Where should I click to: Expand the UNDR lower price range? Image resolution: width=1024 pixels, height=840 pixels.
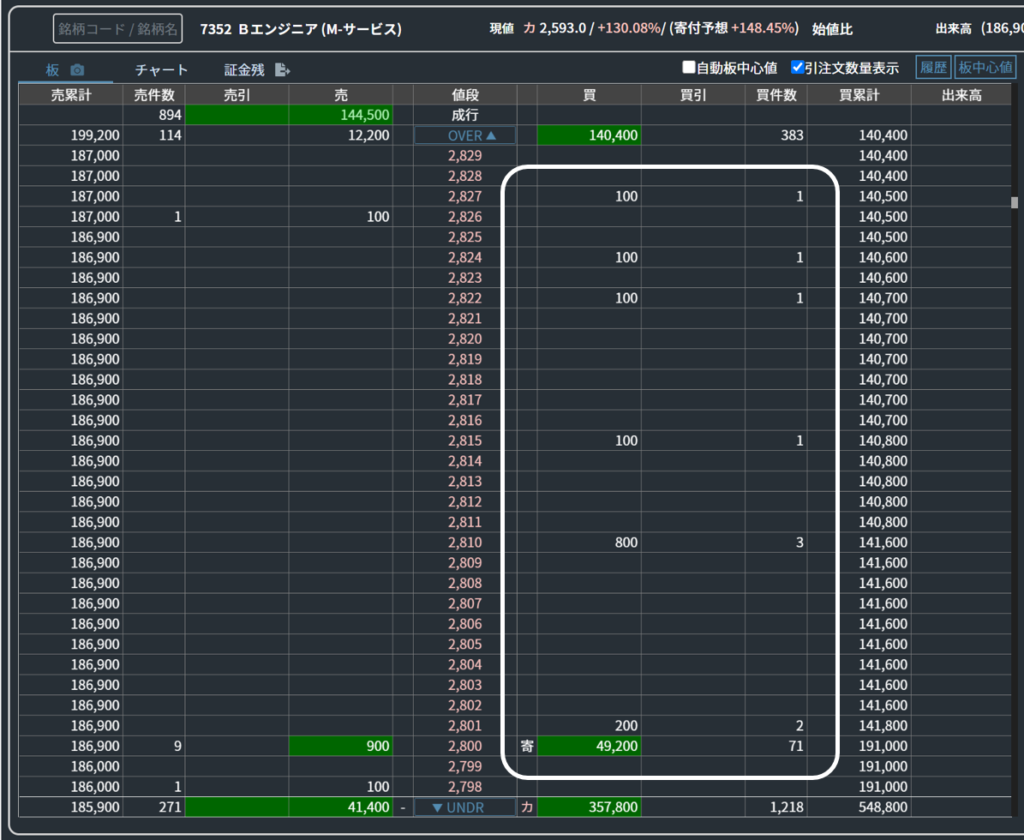click(465, 807)
